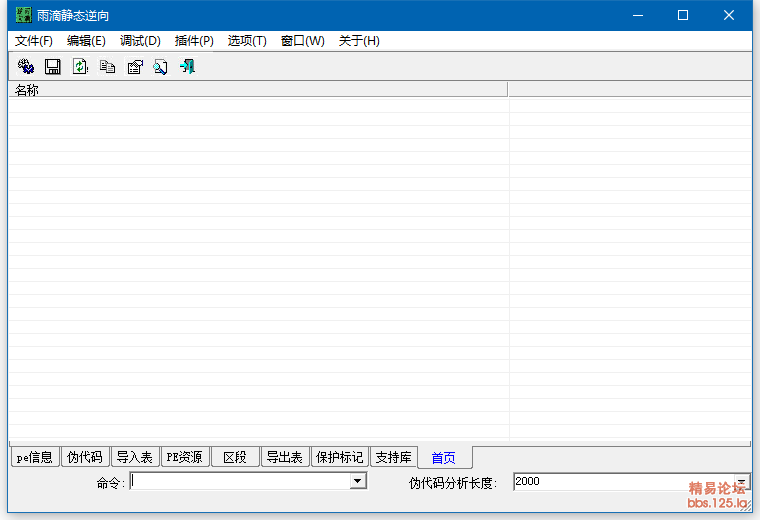Click the copy documents toolbar icon
This screenshot has width=760, height=520.
[107, 66]
